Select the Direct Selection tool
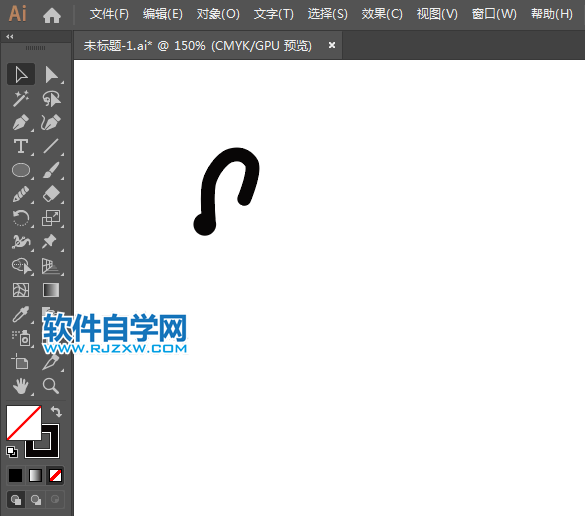585x516 pixels. 51,74
